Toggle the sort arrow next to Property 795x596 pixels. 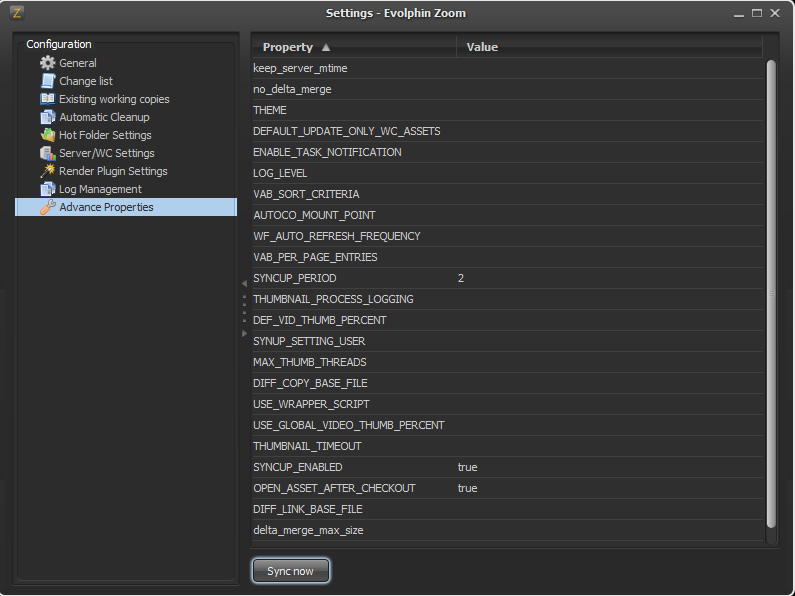coord(326,47)
